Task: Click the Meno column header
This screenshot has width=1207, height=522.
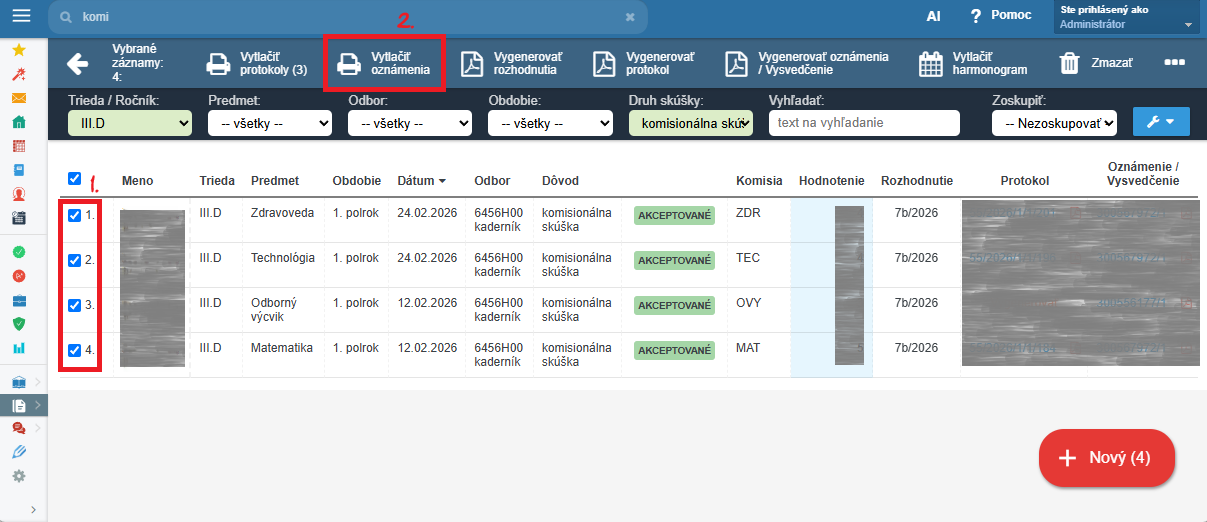Action: [137, 181]
